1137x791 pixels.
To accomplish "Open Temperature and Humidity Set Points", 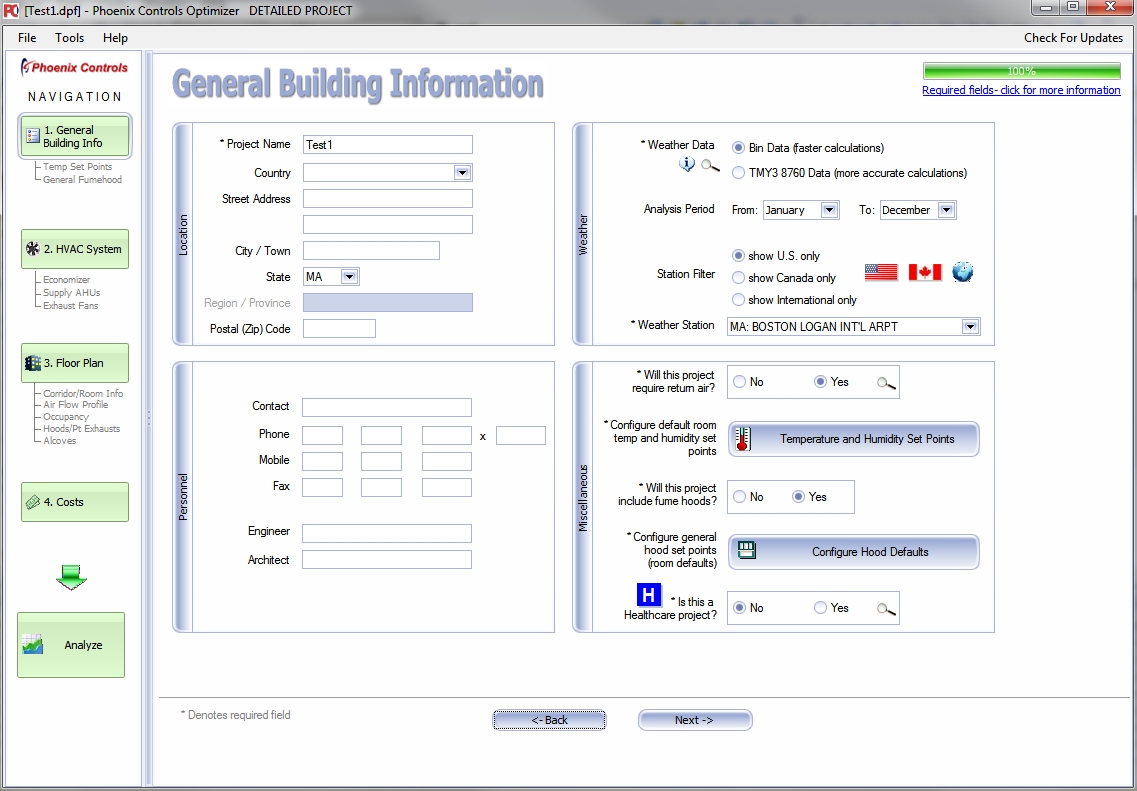I will pos(853,439).
